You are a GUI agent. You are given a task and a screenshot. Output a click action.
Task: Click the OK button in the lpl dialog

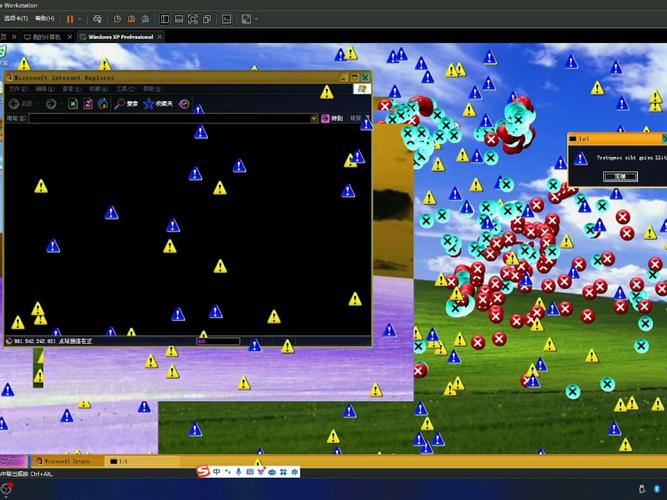[620, 176]
